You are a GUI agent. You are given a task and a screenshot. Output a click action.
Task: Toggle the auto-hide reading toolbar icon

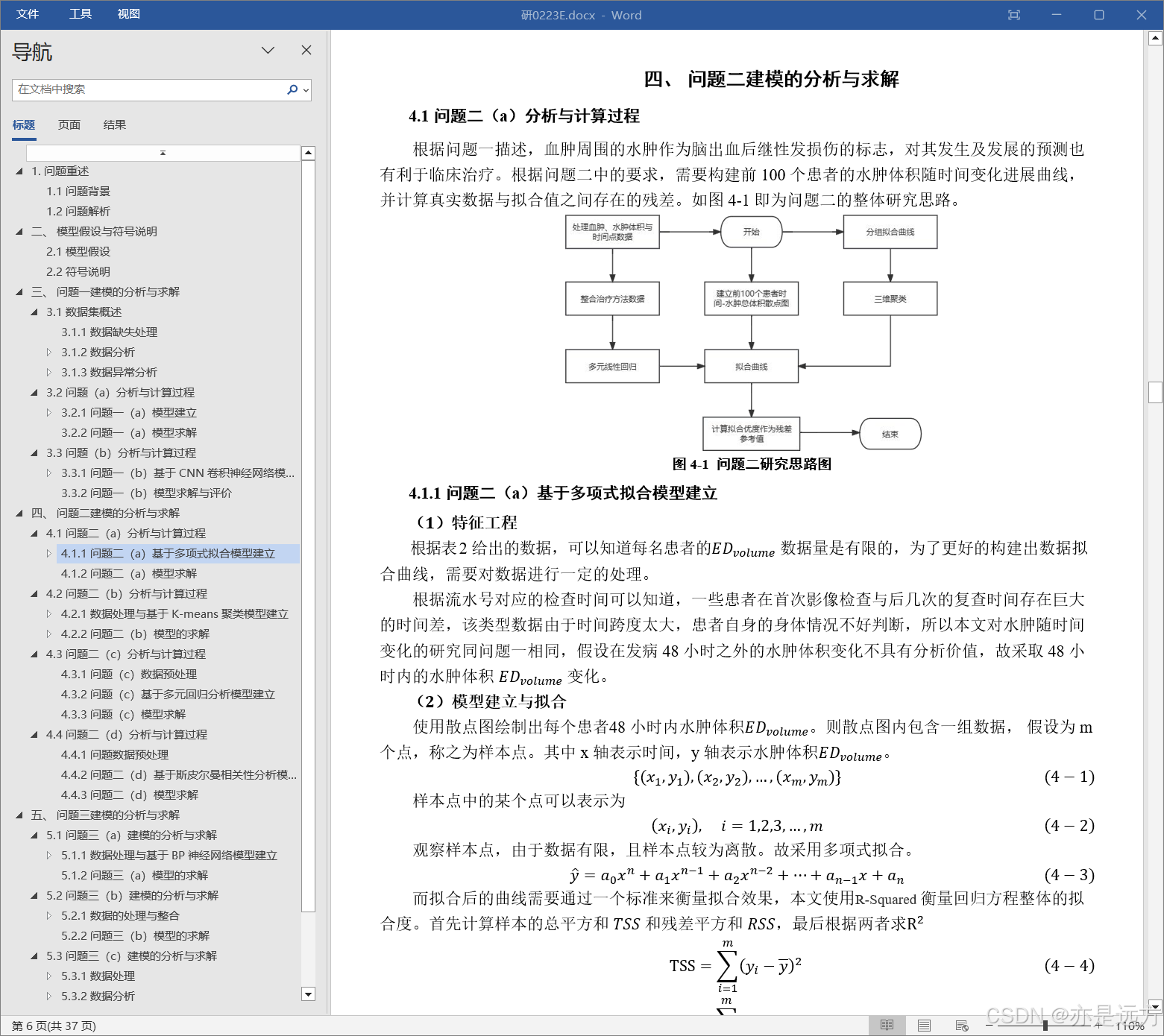click(x=1014, y=15)
